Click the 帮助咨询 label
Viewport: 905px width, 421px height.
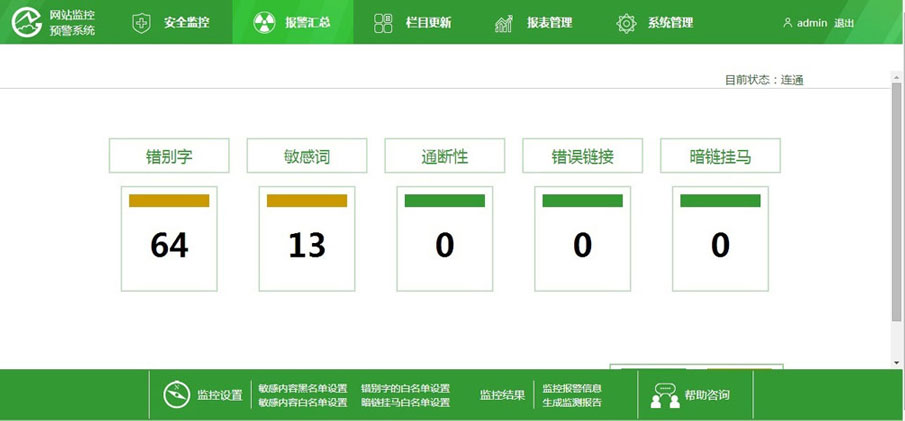pyautogui.click(x=707, y=396)
